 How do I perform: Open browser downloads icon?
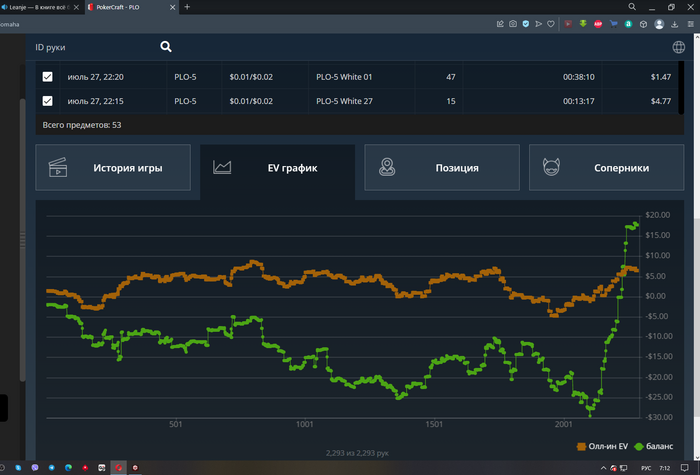675,24
